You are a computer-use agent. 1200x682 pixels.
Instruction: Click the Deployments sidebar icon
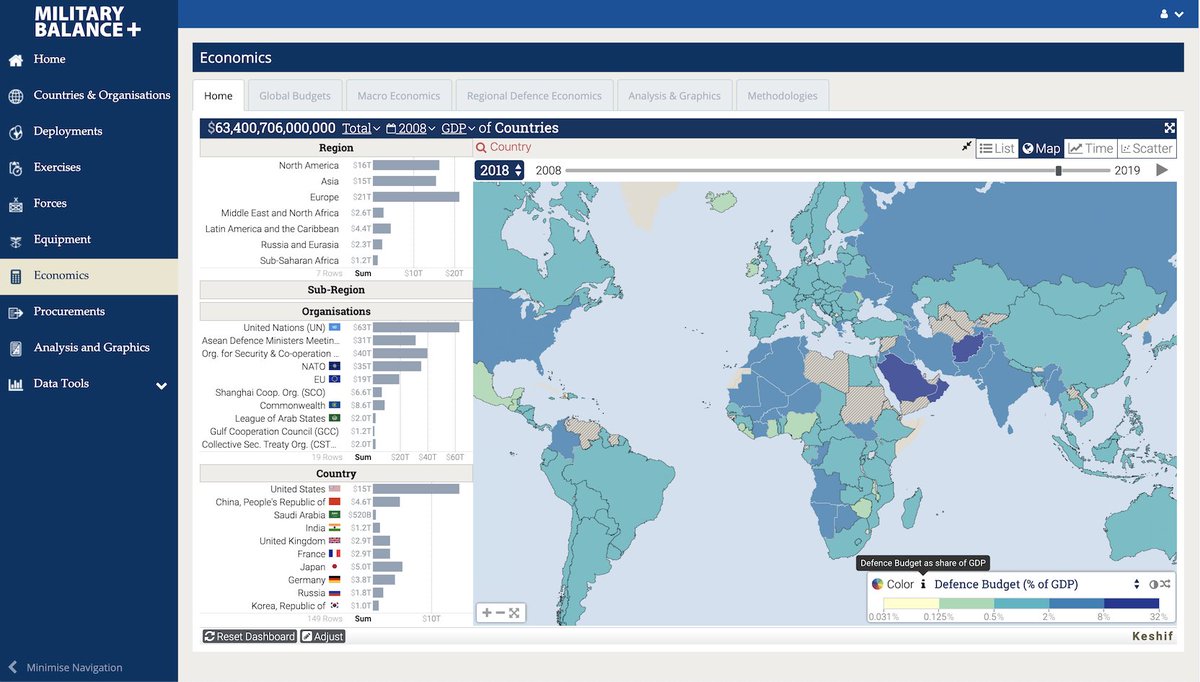click(x=15, y=132)
